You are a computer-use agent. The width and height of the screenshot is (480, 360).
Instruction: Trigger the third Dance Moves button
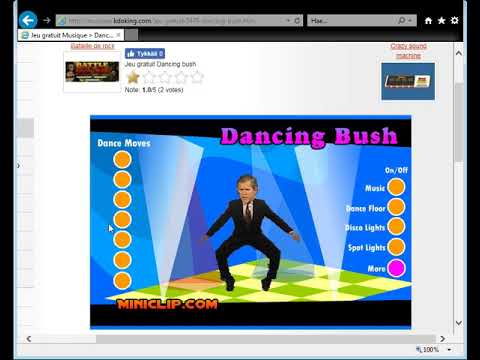122,200
